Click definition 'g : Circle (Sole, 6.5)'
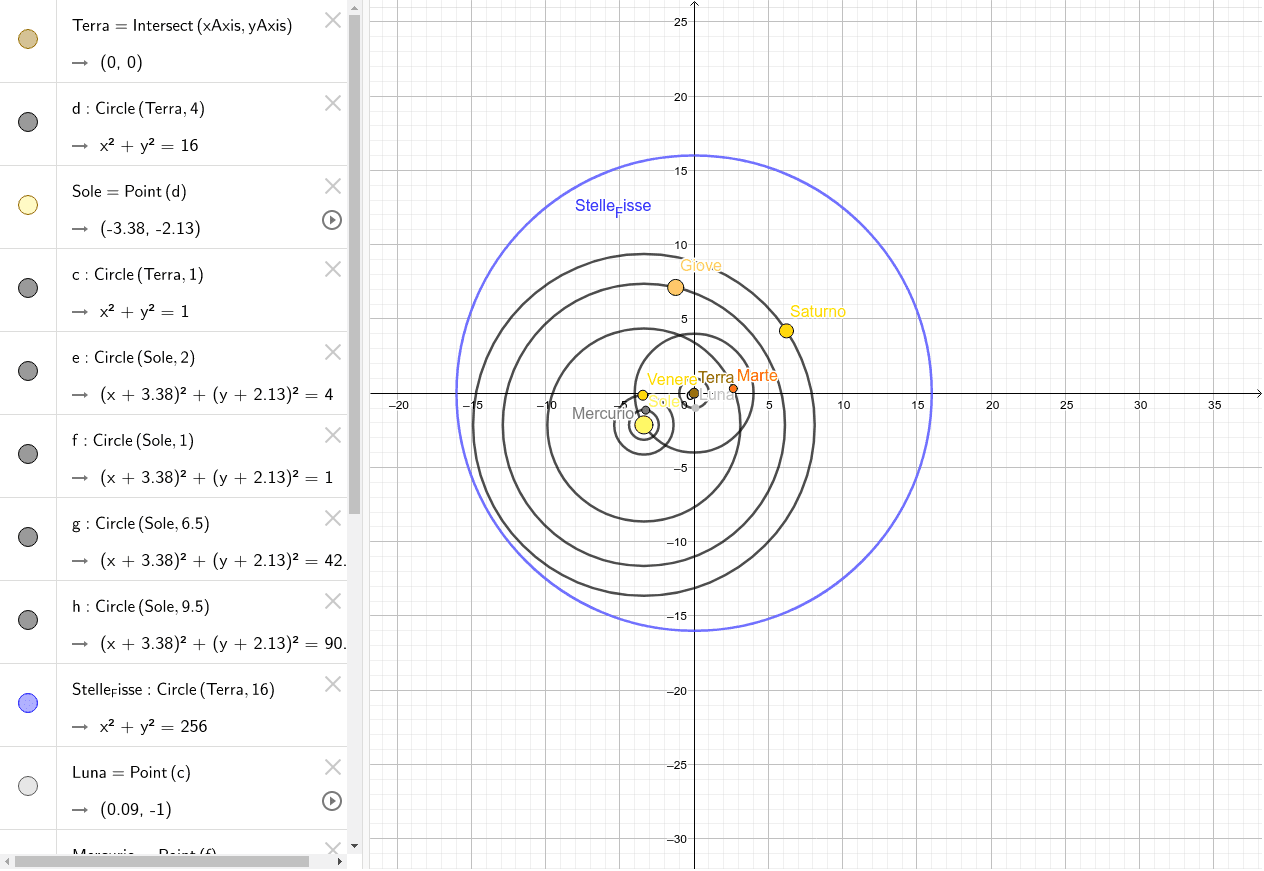This screenshot has width=1264, height=871. pyautogui.click(x=141, y=524)
